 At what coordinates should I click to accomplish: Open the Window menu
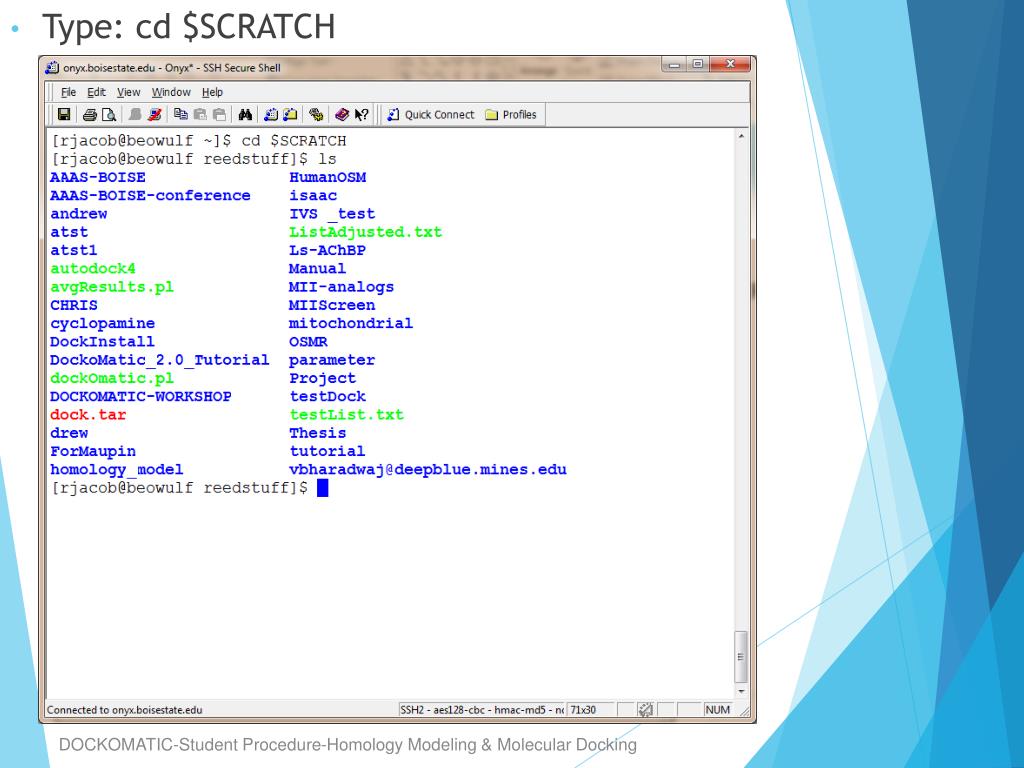tap(171, 92)
